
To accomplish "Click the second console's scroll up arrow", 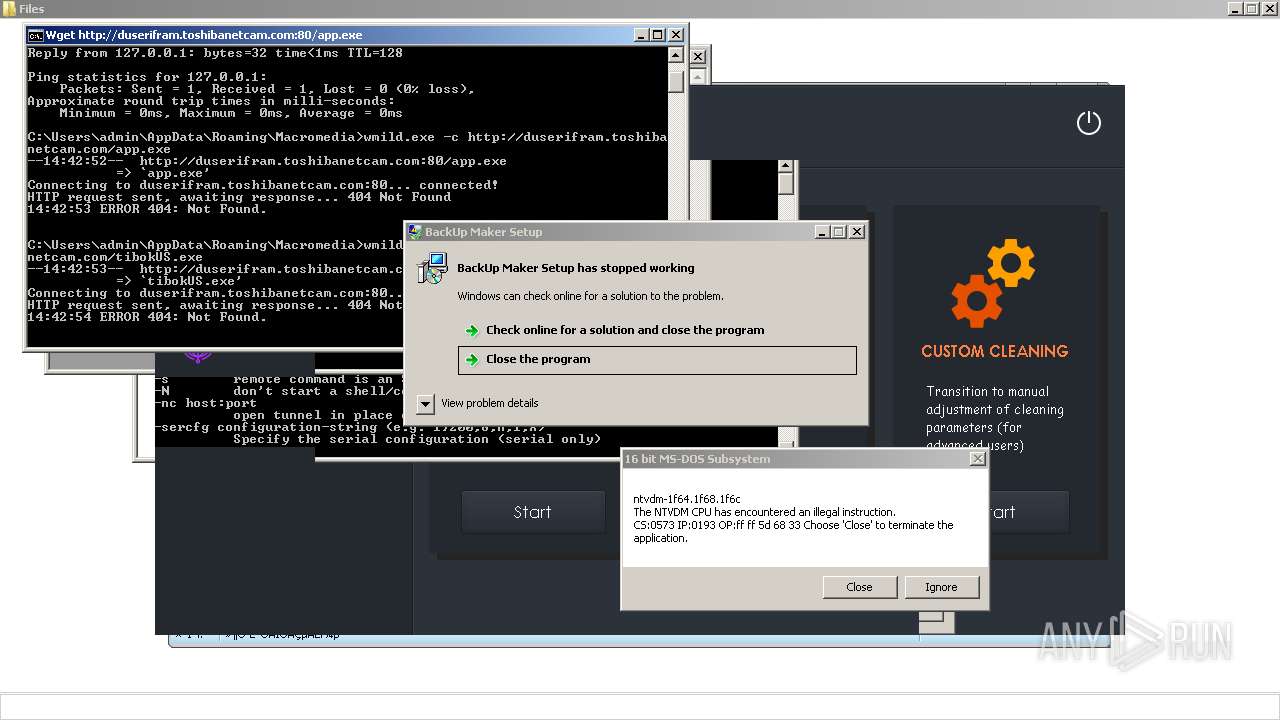I will (x=786, y=167).
